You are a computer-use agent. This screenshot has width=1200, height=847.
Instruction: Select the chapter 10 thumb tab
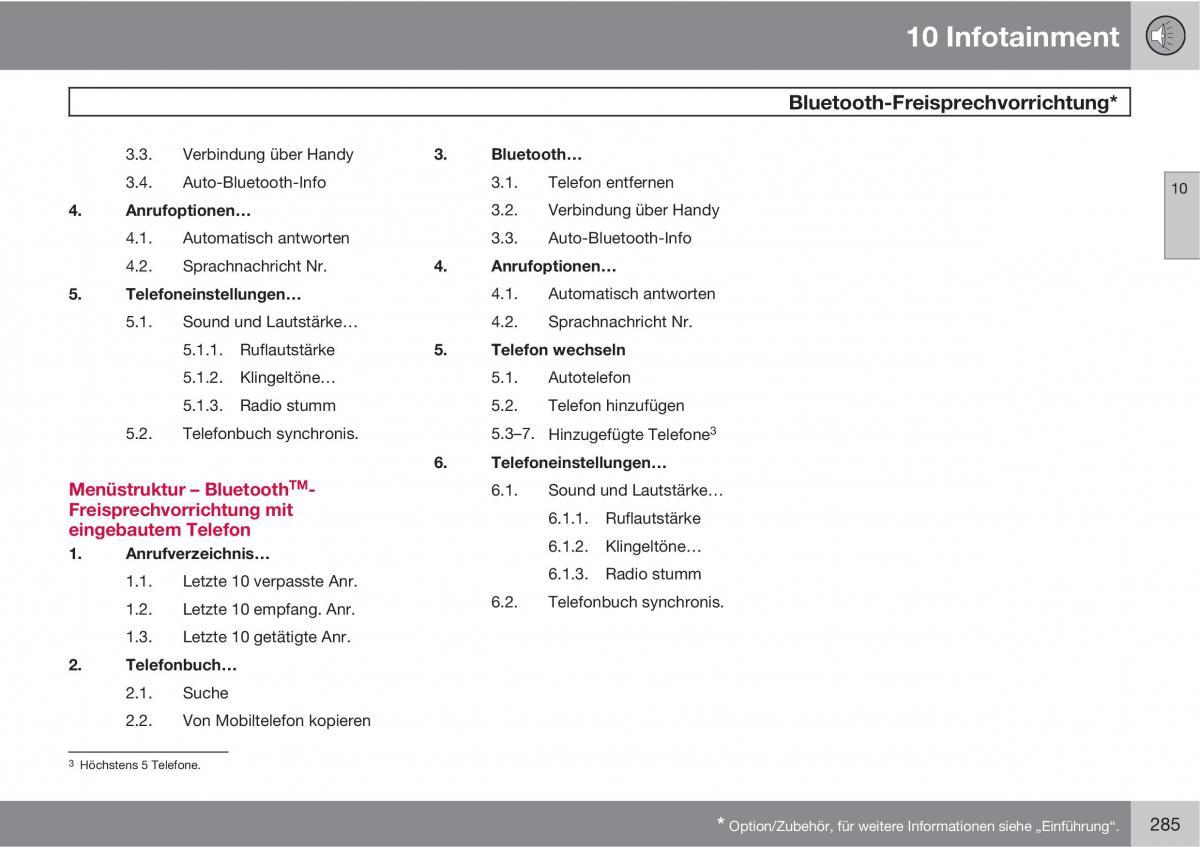pos(1181,216)
